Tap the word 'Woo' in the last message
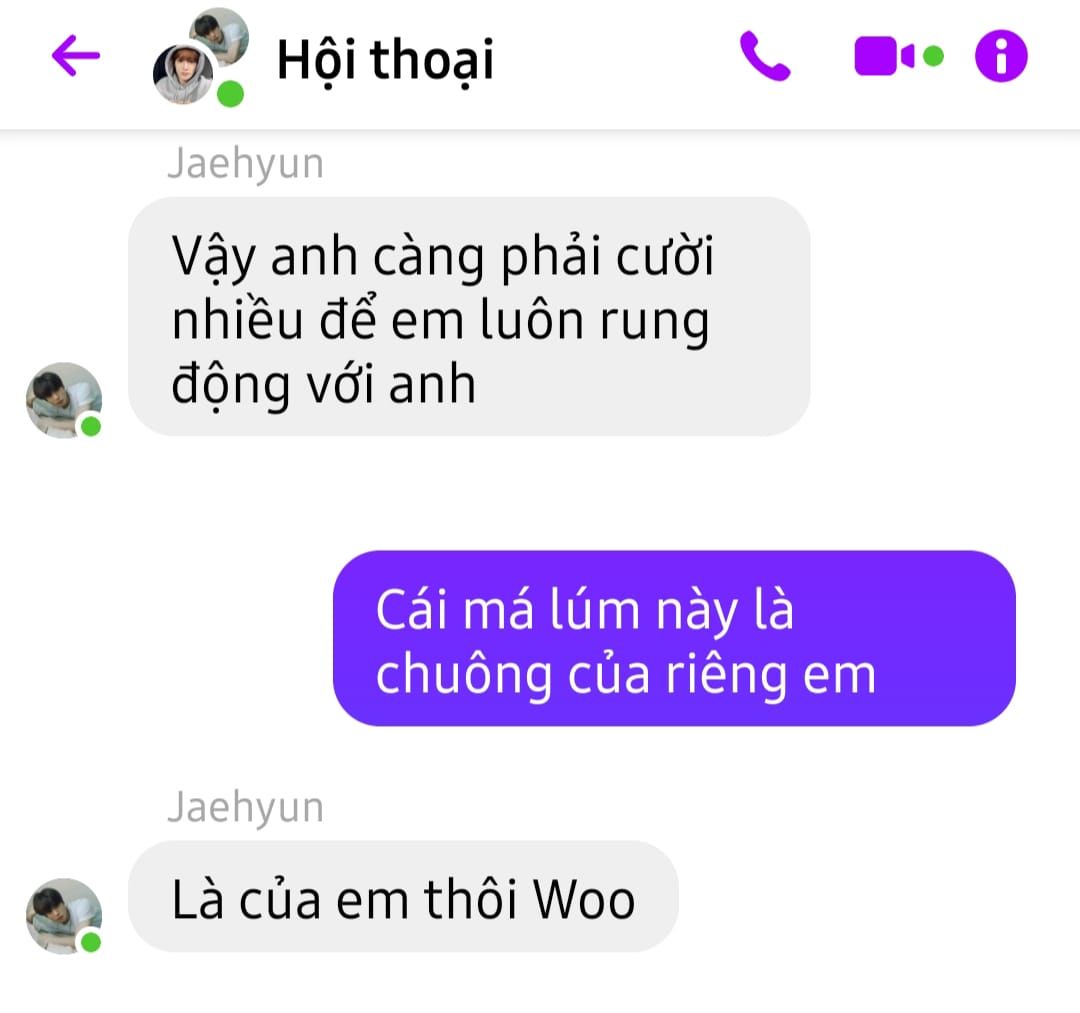Viewport: 1080px width, 1013px height. [584, 899]
